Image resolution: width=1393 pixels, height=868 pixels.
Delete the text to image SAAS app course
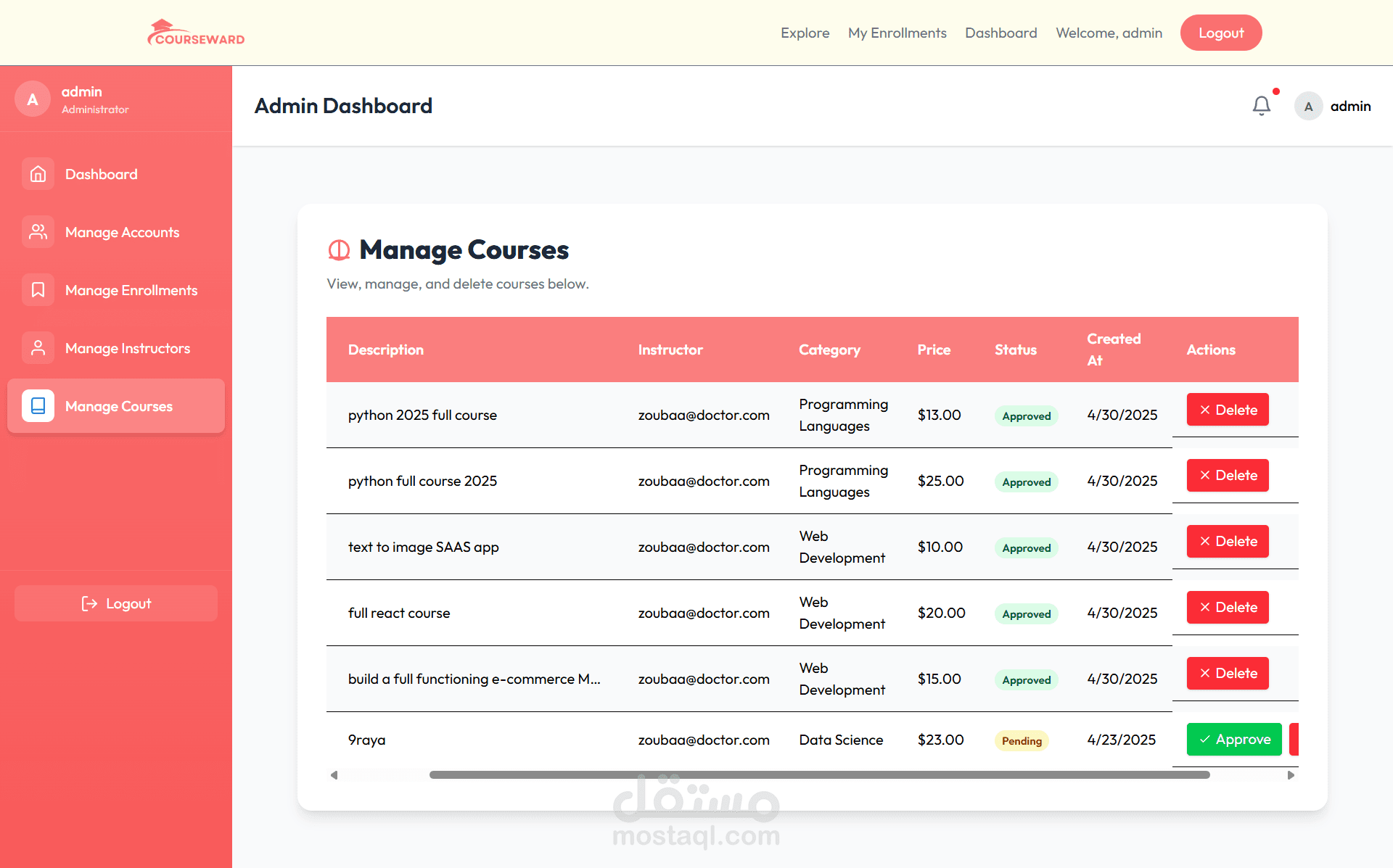[x=1228, y=542]
